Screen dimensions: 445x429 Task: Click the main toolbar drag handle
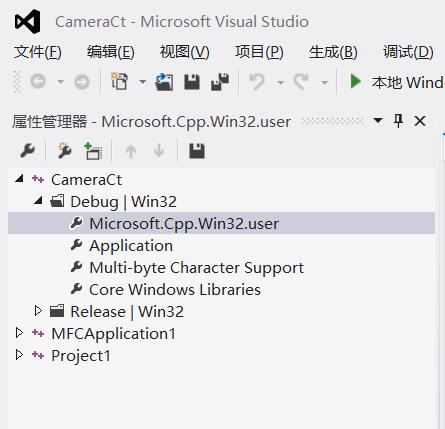(x=17, y=82)
